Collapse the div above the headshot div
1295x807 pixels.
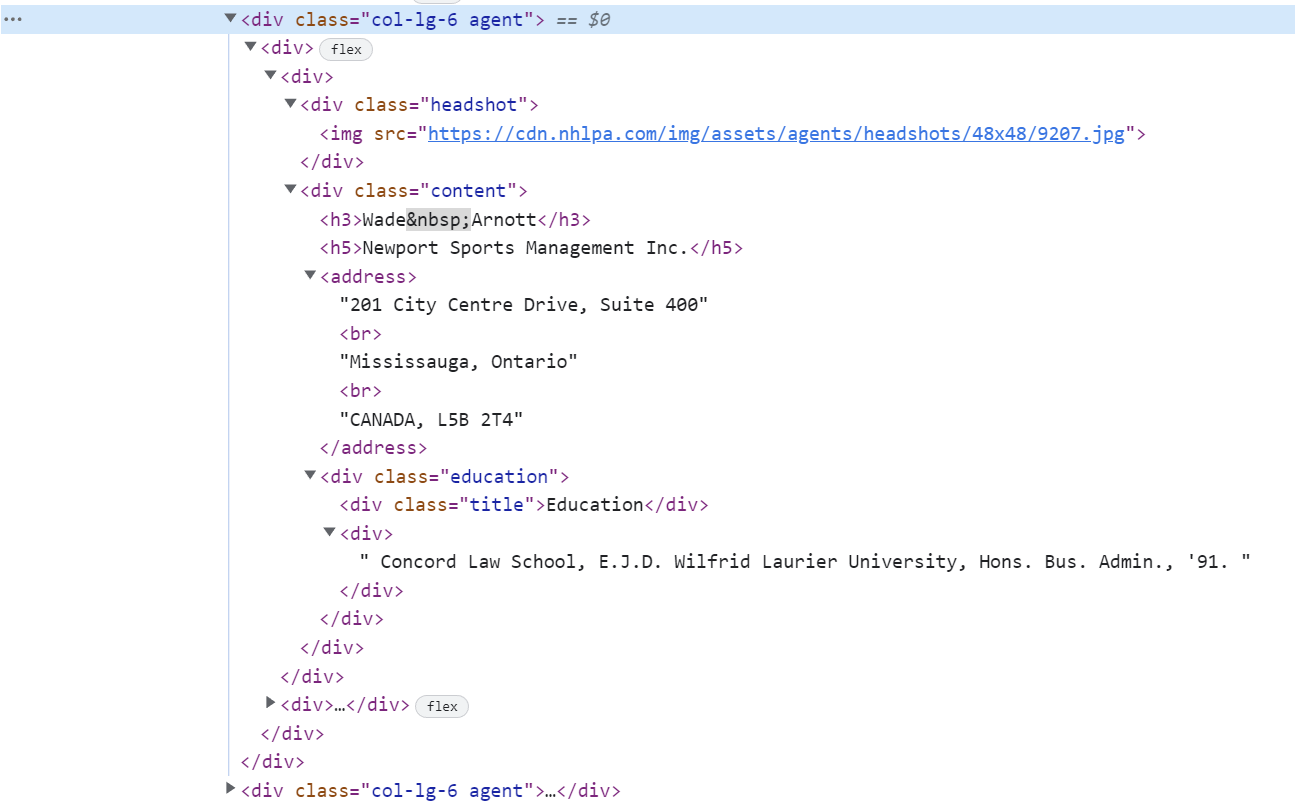pyautogui.click(x=270, y=75)
